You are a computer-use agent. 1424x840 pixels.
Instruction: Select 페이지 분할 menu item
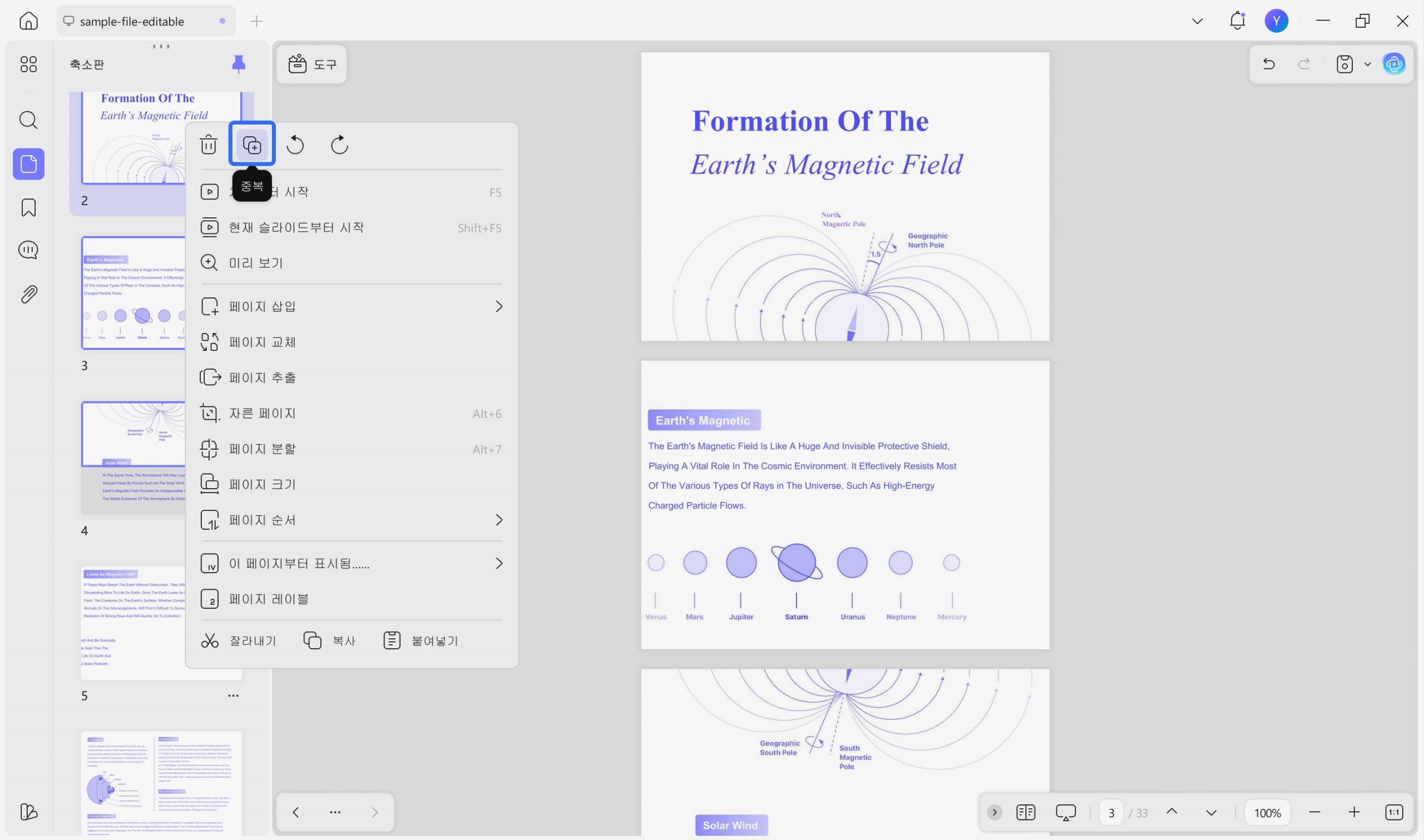point(352,449)
